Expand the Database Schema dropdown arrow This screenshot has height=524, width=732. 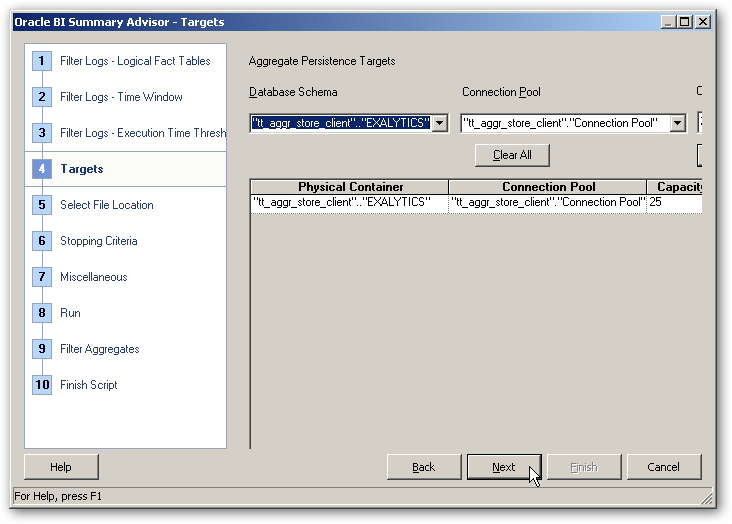pos(439,123)
